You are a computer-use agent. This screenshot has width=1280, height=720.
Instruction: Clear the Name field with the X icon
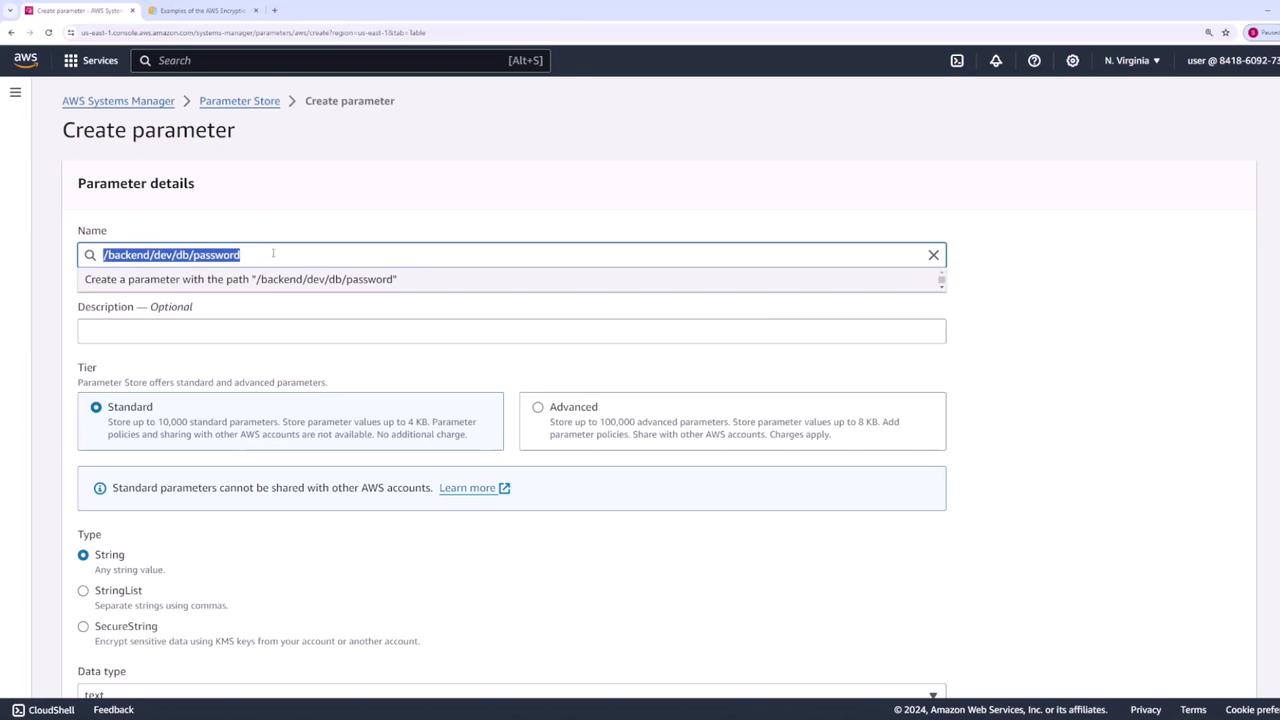click(934, 255)
